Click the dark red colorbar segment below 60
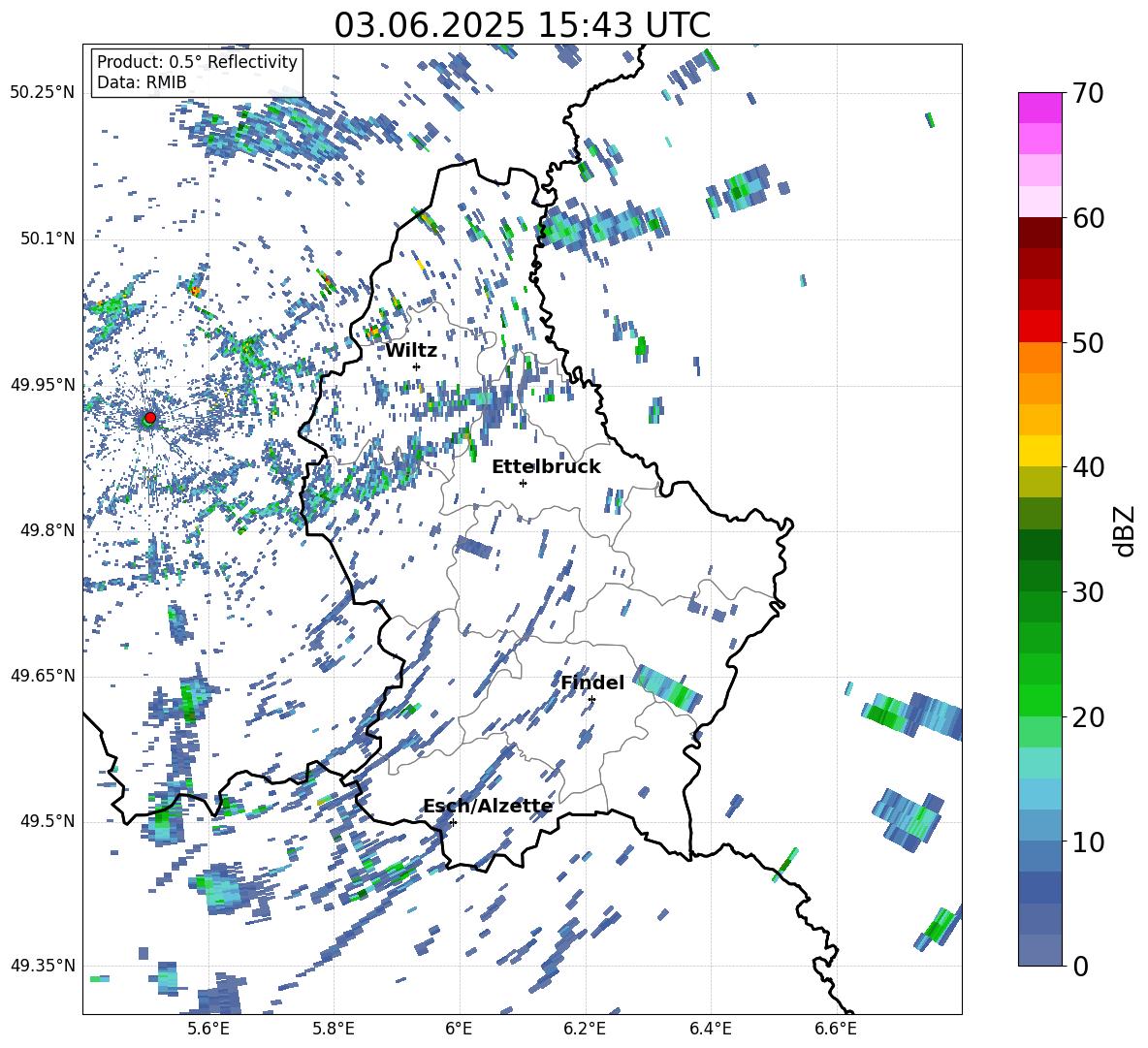The height and width of the screenshot is (1048, 1148). pyautogui.click(x=1039, y=233)
